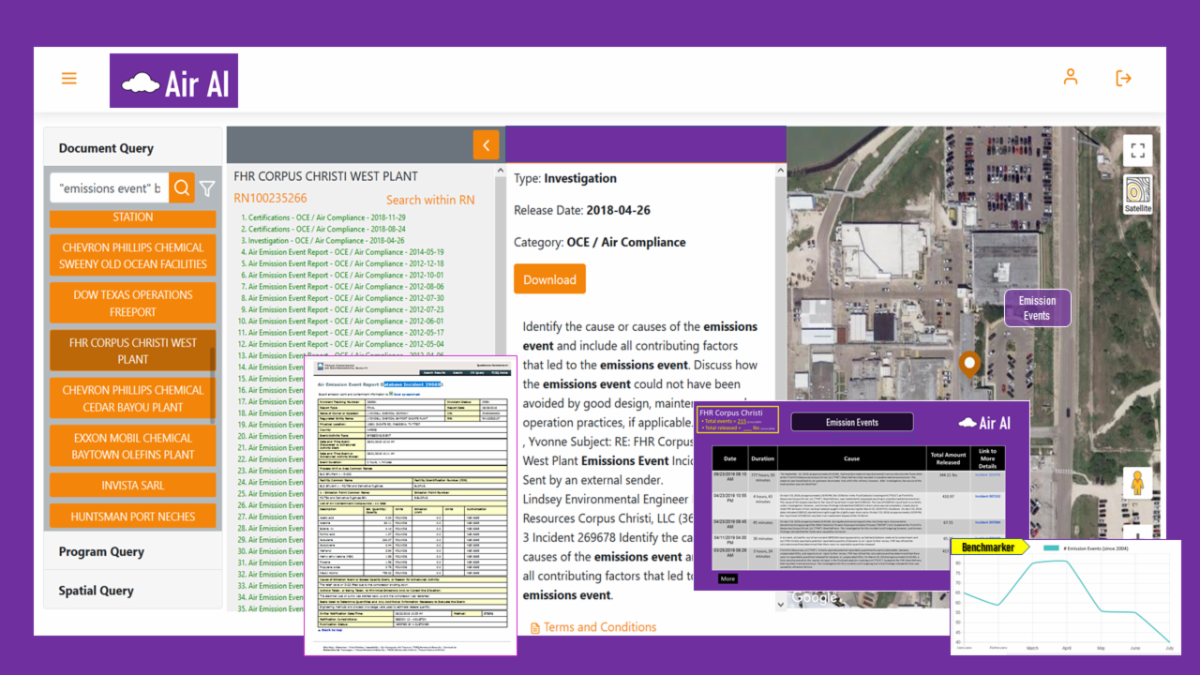Click Search within RN link
Image resolution: width=1200 pixels, height=675 pixels.
coord(430,200)
